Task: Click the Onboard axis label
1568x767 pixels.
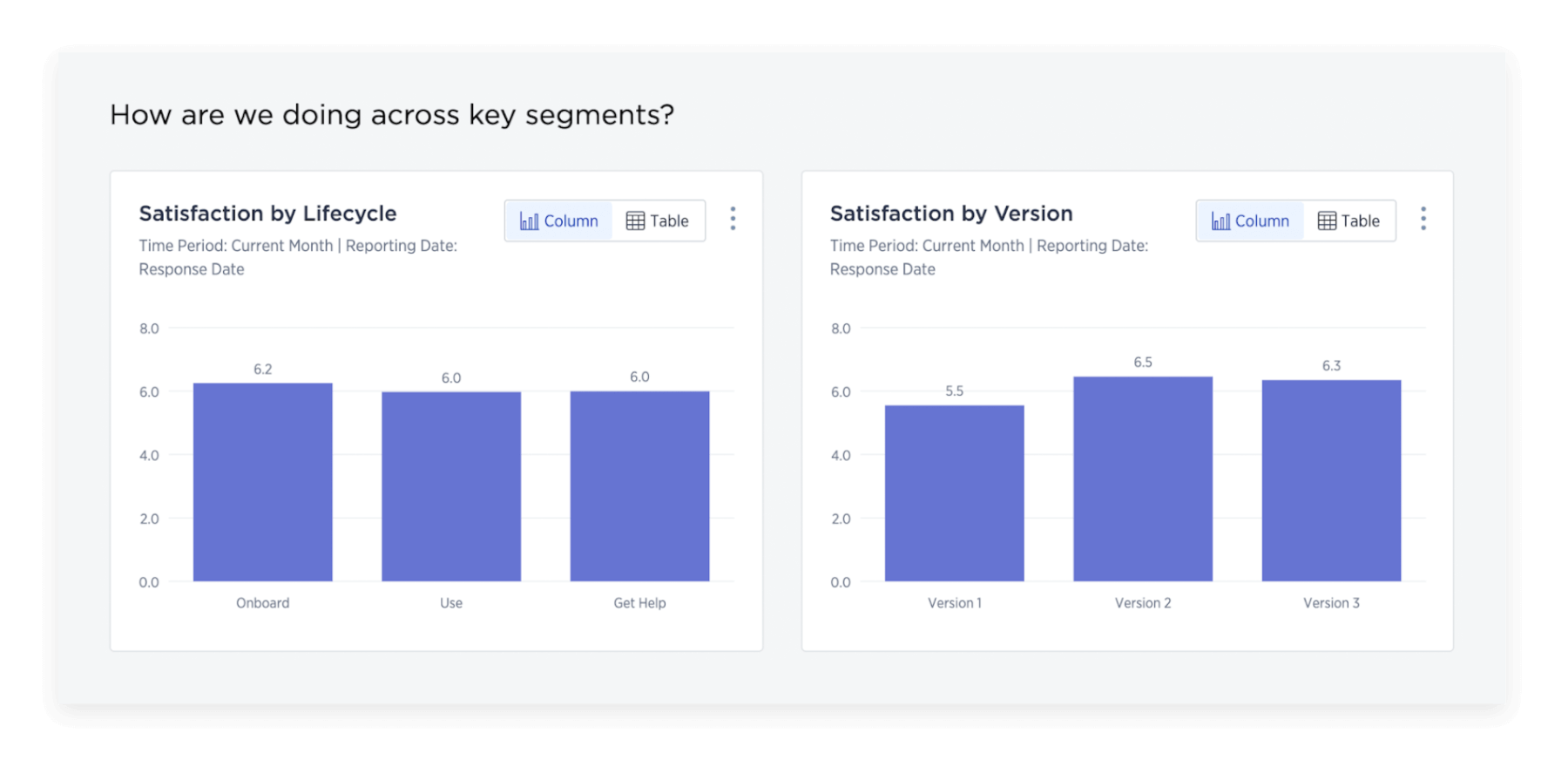Action: click(263, 603)
